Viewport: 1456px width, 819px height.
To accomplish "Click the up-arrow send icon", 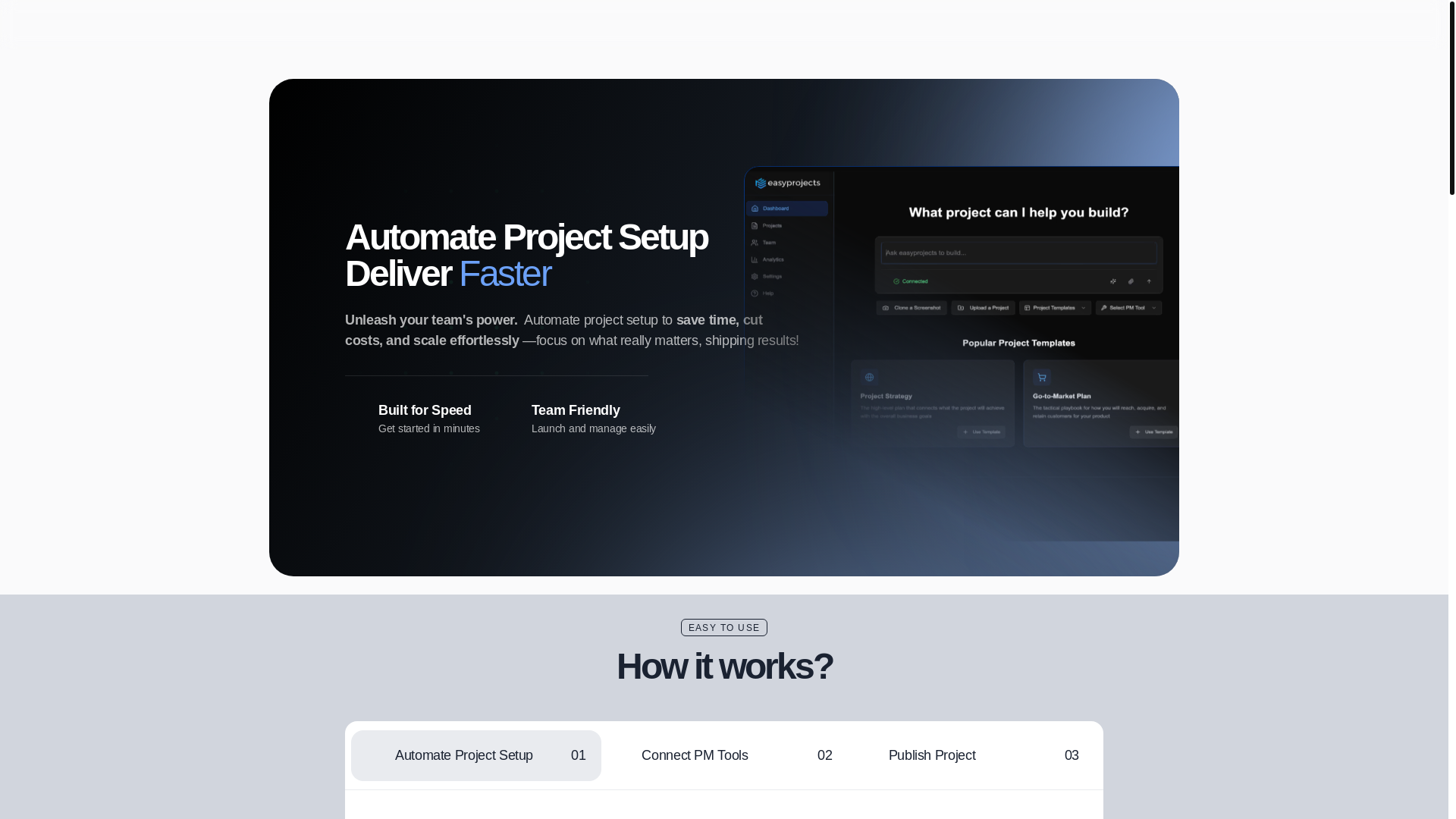I will coord(1149,281).
